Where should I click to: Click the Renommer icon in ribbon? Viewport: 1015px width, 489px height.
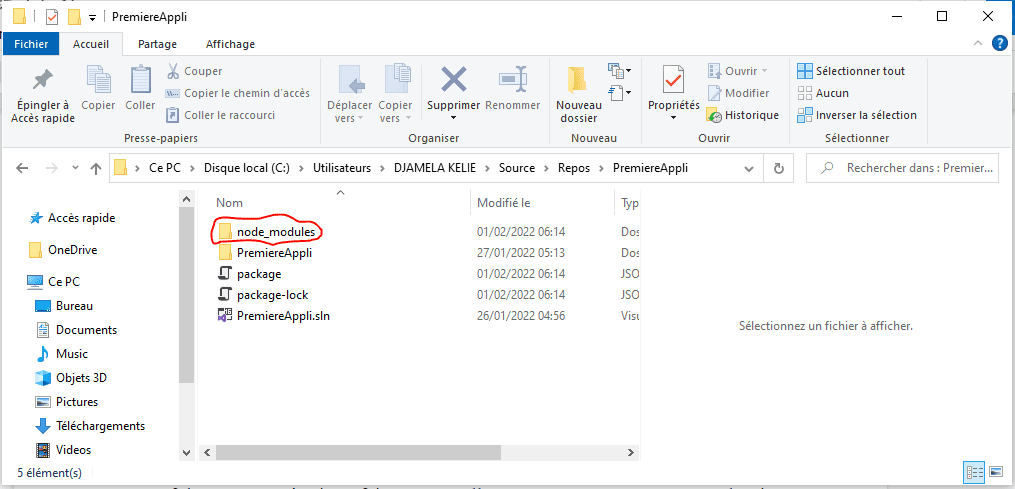(x=512, y=81)
